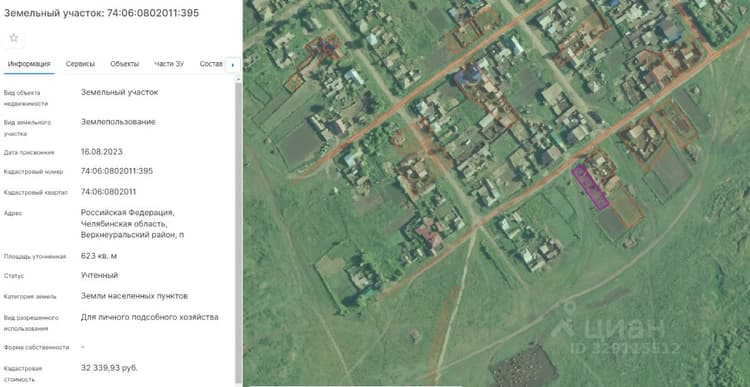The height and width of the screenshot is (387, 750).
Task: Open the Объекты tab
Action: click(x=124, y=64)
